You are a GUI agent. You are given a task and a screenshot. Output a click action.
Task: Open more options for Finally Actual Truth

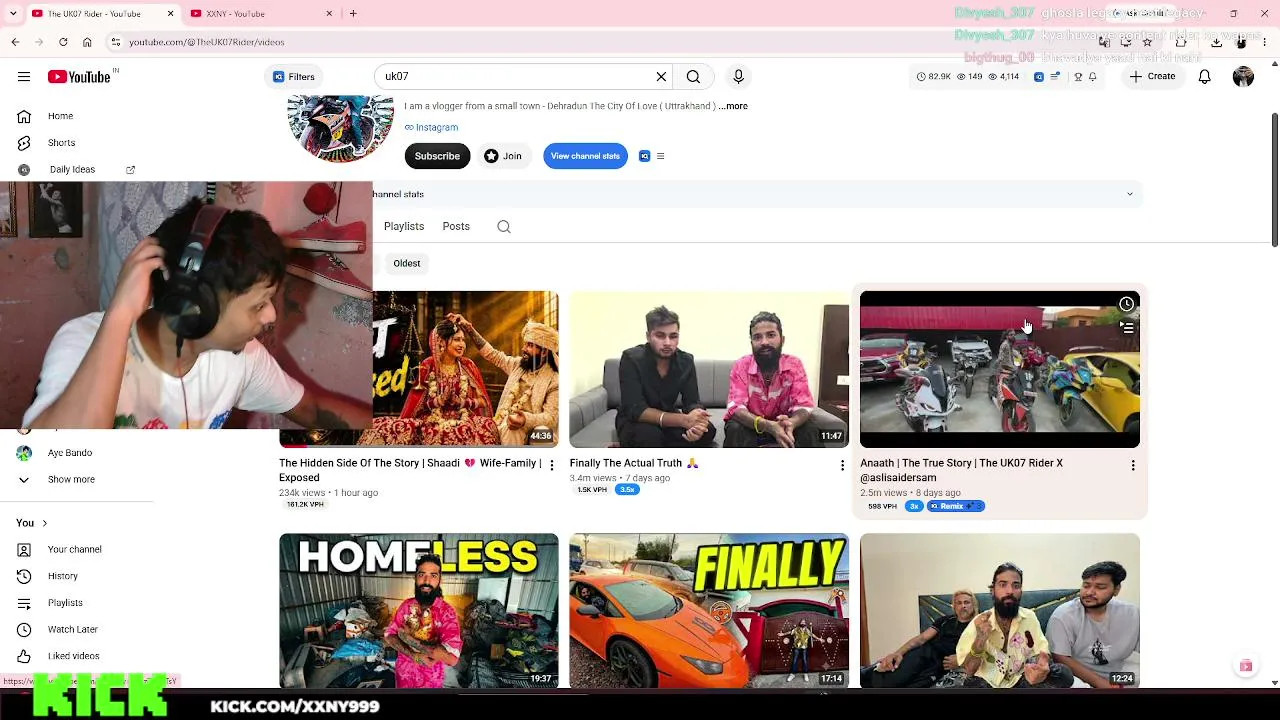point(842,465)
